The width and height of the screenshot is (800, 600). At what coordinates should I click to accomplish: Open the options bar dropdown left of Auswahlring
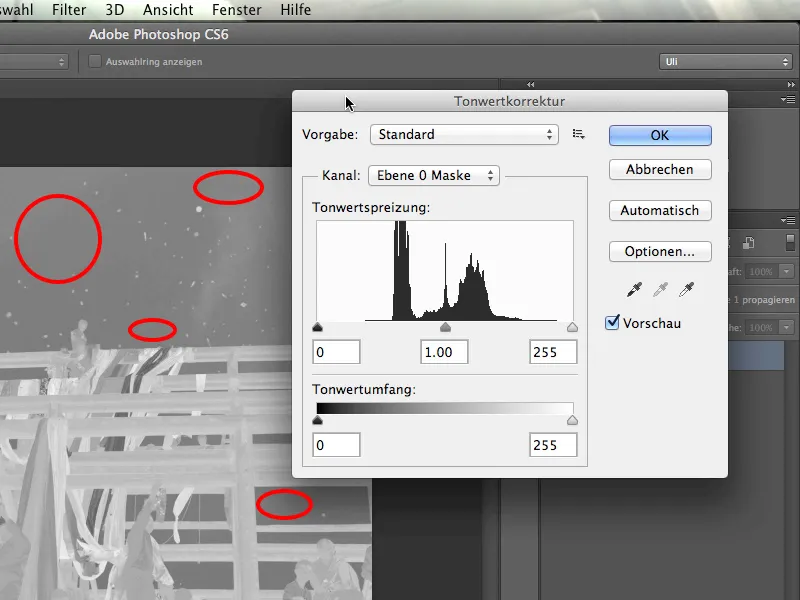pyautogui.click(x=34, y=62)
